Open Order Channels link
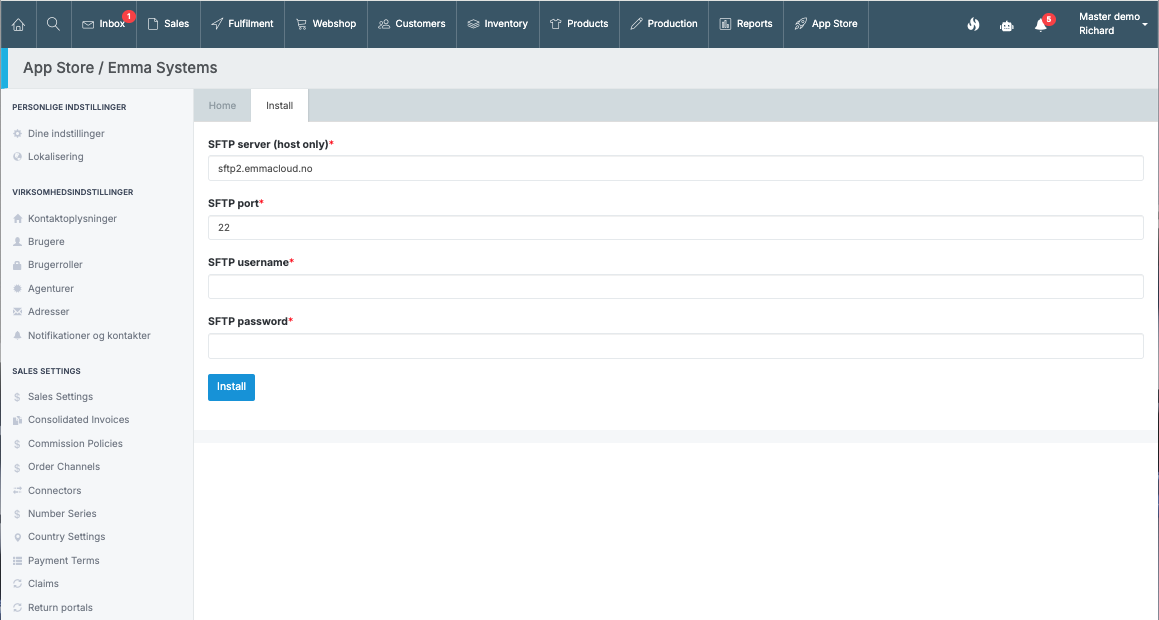 pyautogui.click(x=64, y=467)
